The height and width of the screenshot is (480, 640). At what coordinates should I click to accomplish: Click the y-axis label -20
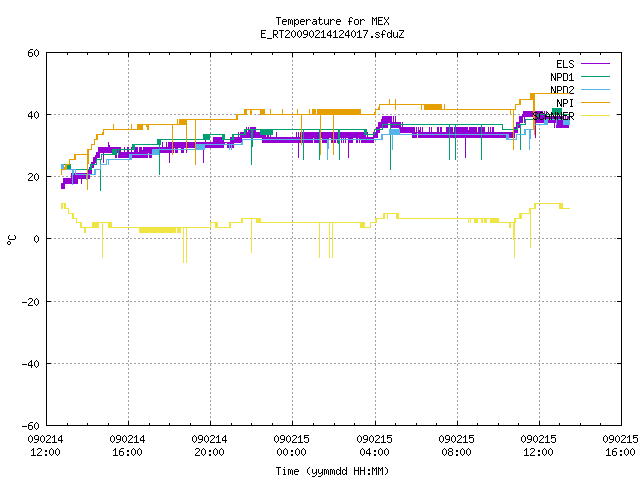click(31, 302)
